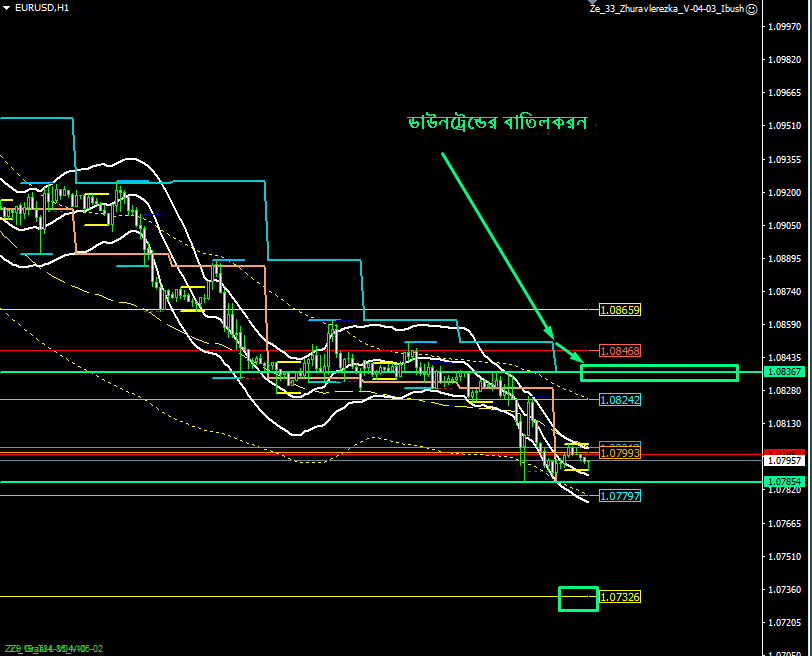Select the red 1.08468 price label

click(x=619, y=351)
